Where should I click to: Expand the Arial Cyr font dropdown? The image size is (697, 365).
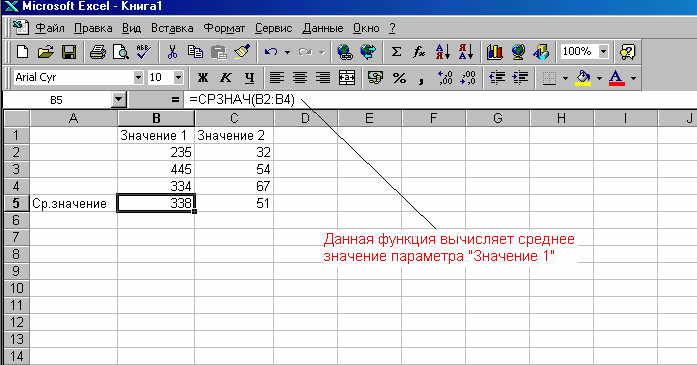pos(138,77)
